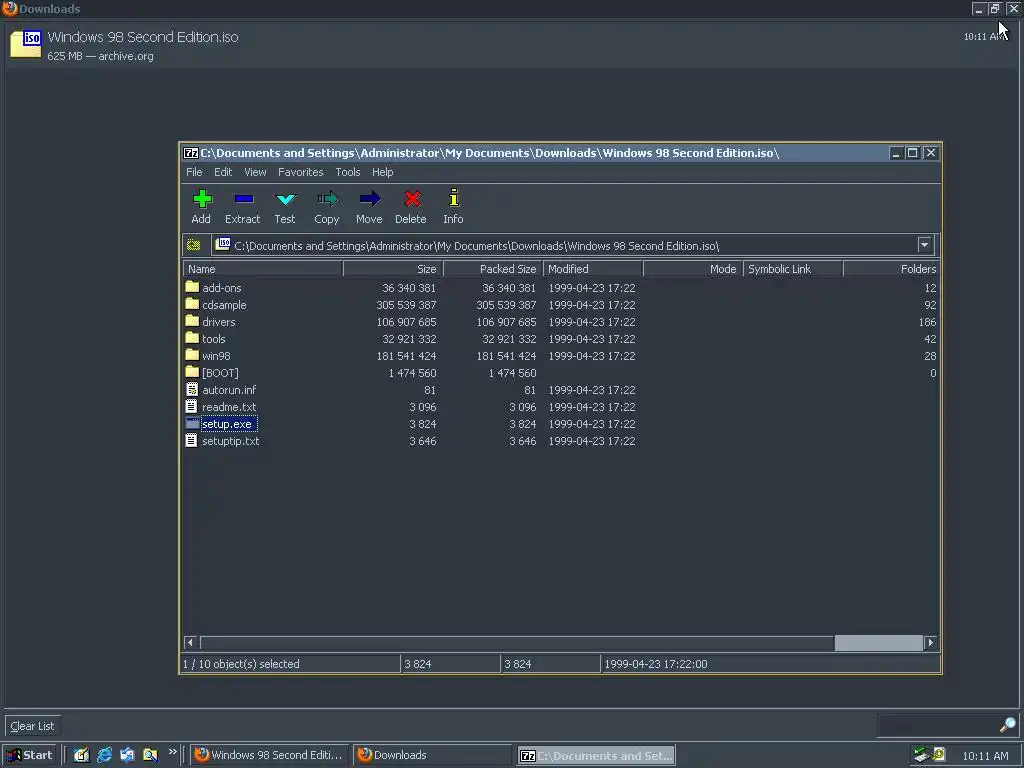The image size is (1024, 768).
Task: Click the horizontal scrollbar thumb
Action: pos(878,643)
